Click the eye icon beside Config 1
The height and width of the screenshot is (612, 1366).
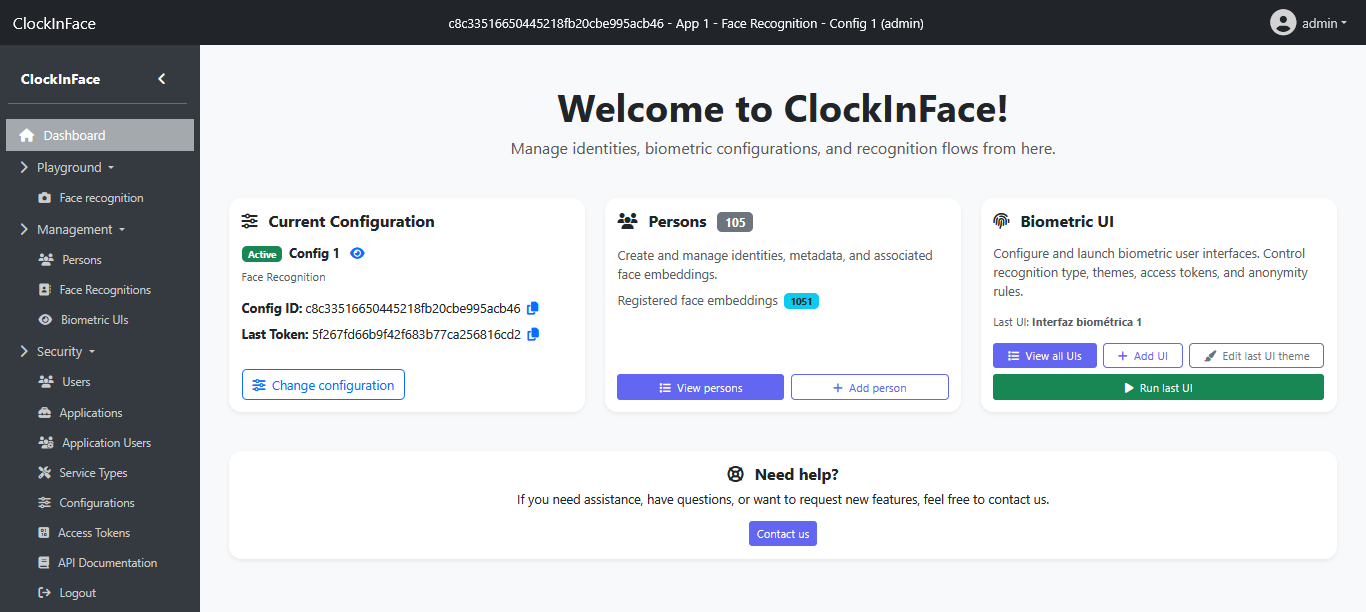[x=357, y=253]
